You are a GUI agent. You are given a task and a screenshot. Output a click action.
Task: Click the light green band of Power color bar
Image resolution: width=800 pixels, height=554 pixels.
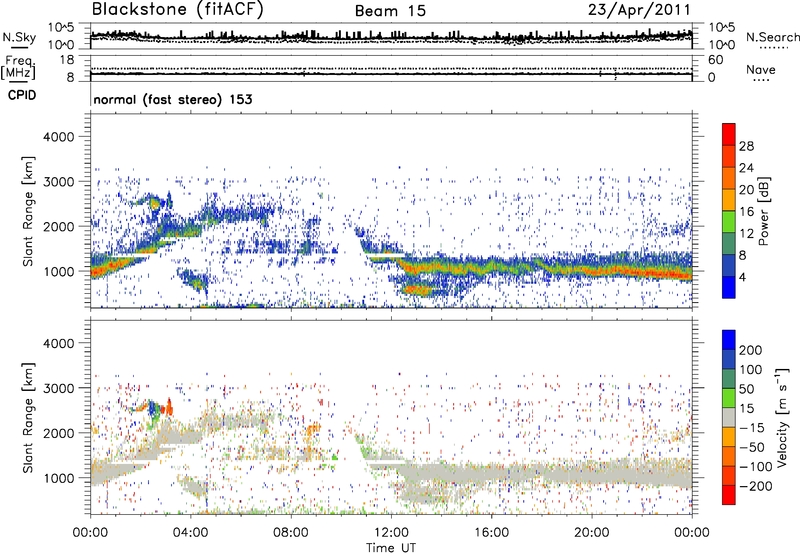729,221
